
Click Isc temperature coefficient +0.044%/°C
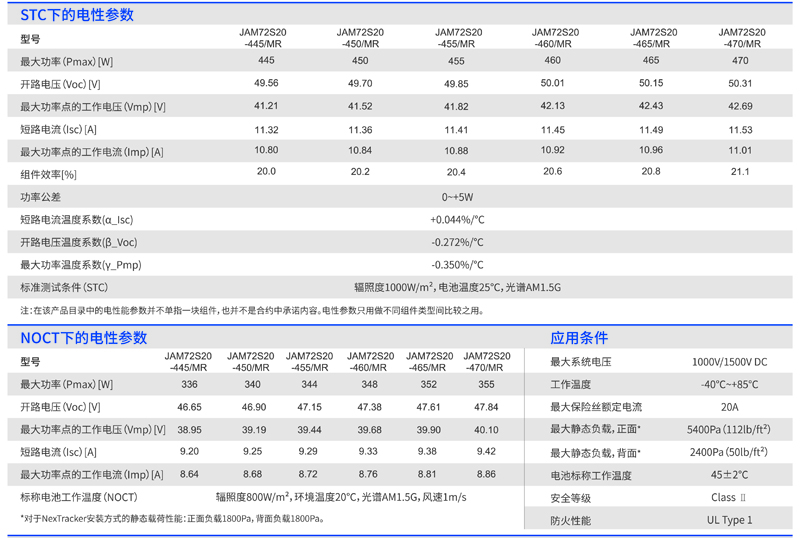click(457, 220)
